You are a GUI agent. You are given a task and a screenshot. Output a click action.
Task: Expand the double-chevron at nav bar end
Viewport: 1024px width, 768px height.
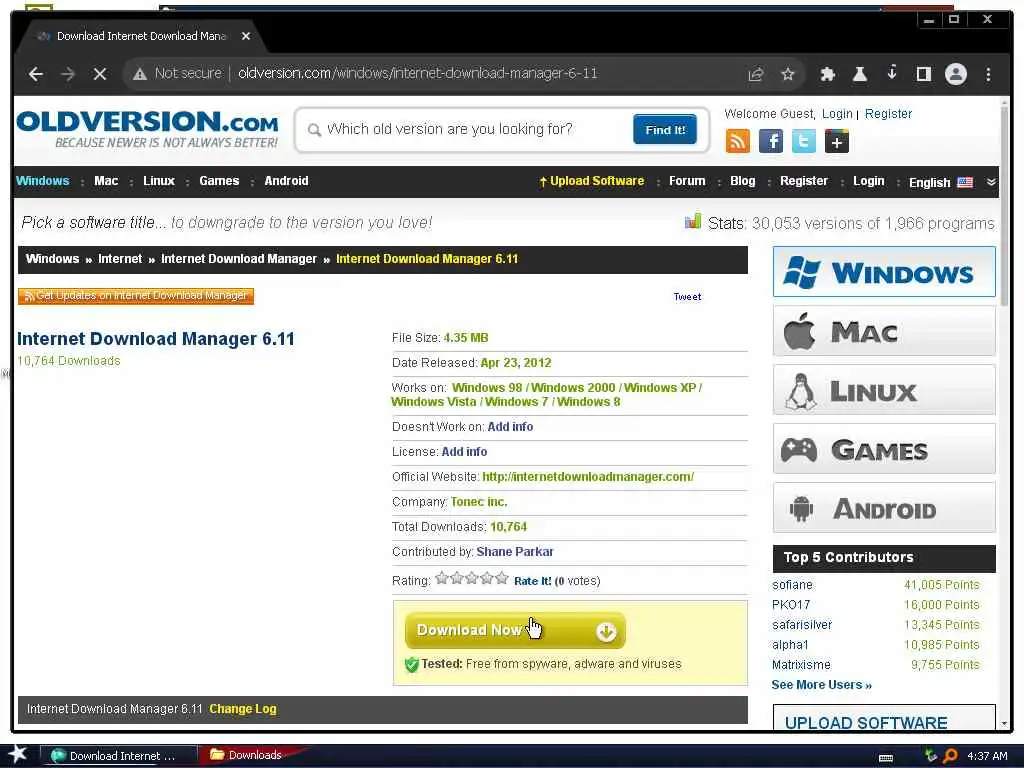point(991,182)
